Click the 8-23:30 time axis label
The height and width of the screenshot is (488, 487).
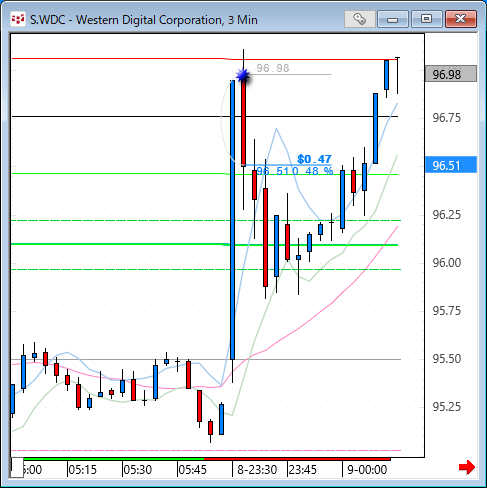coord(257,470)
